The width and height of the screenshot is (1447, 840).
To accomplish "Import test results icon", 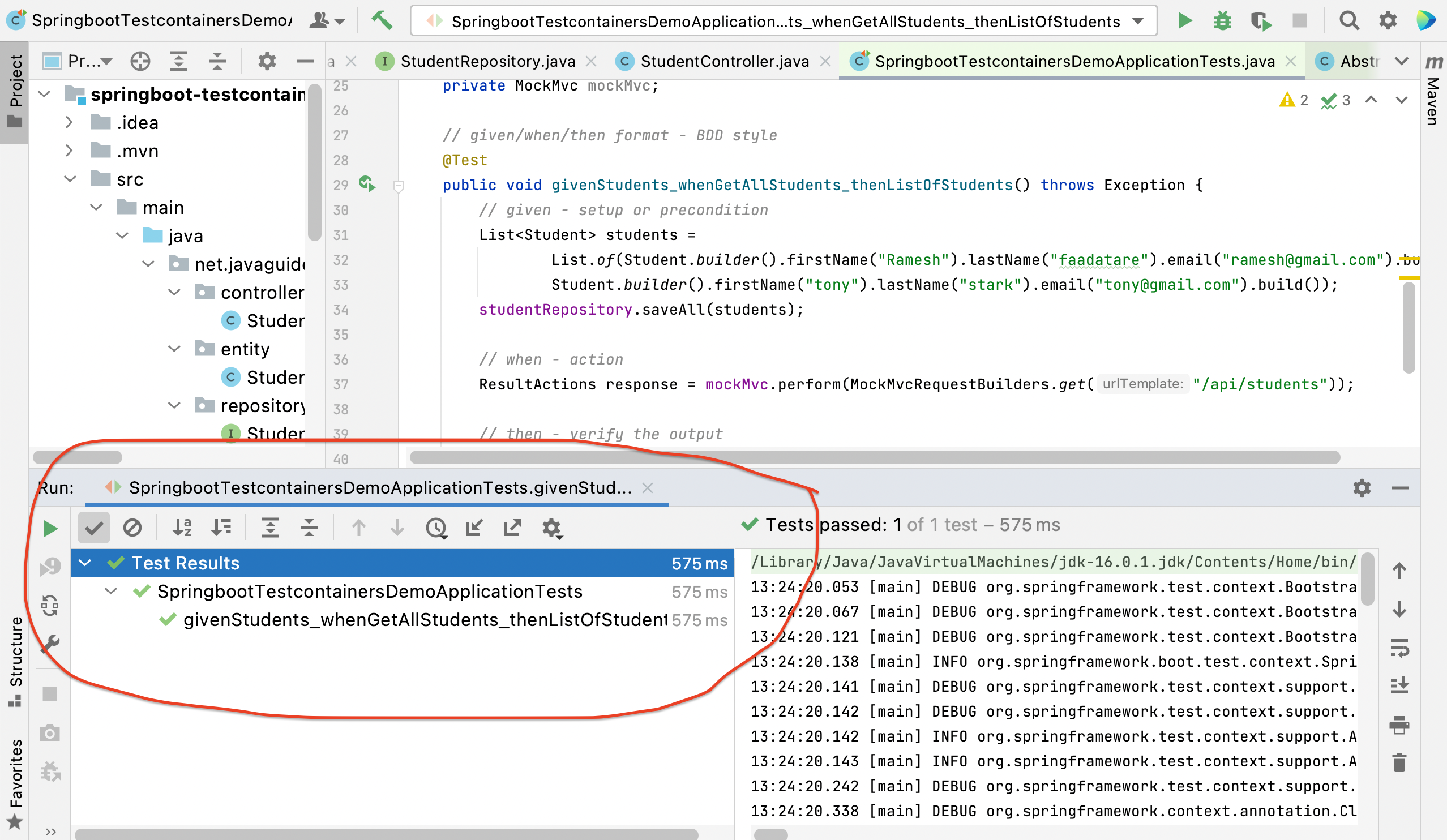I will [474, 528].
